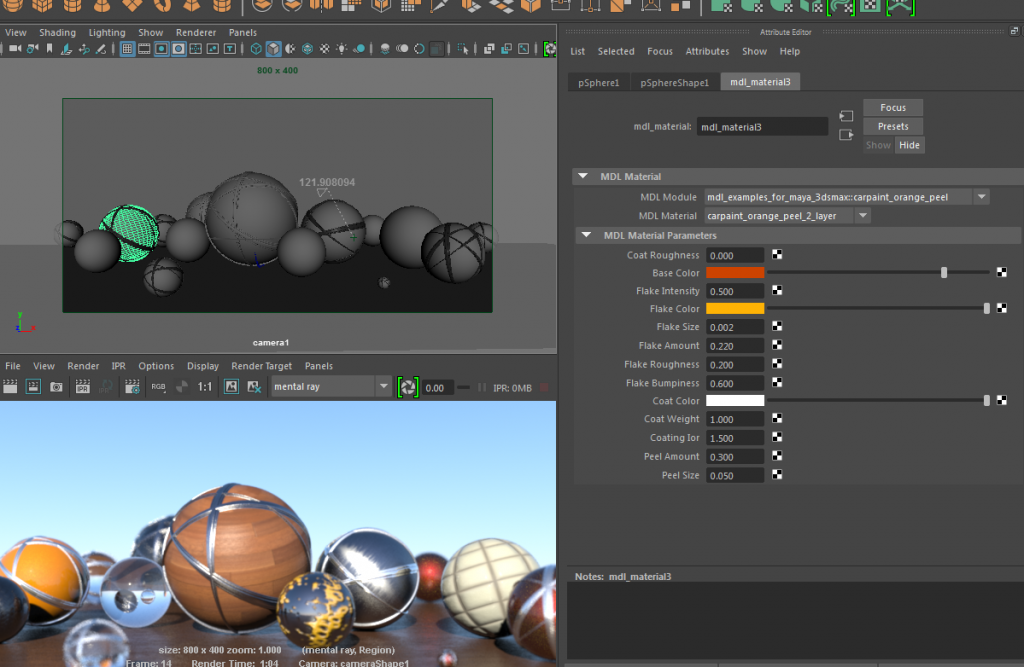Take a snapshot in the Render View
The width and height of the screenshot is (1024, 667).
coord(56,385)
